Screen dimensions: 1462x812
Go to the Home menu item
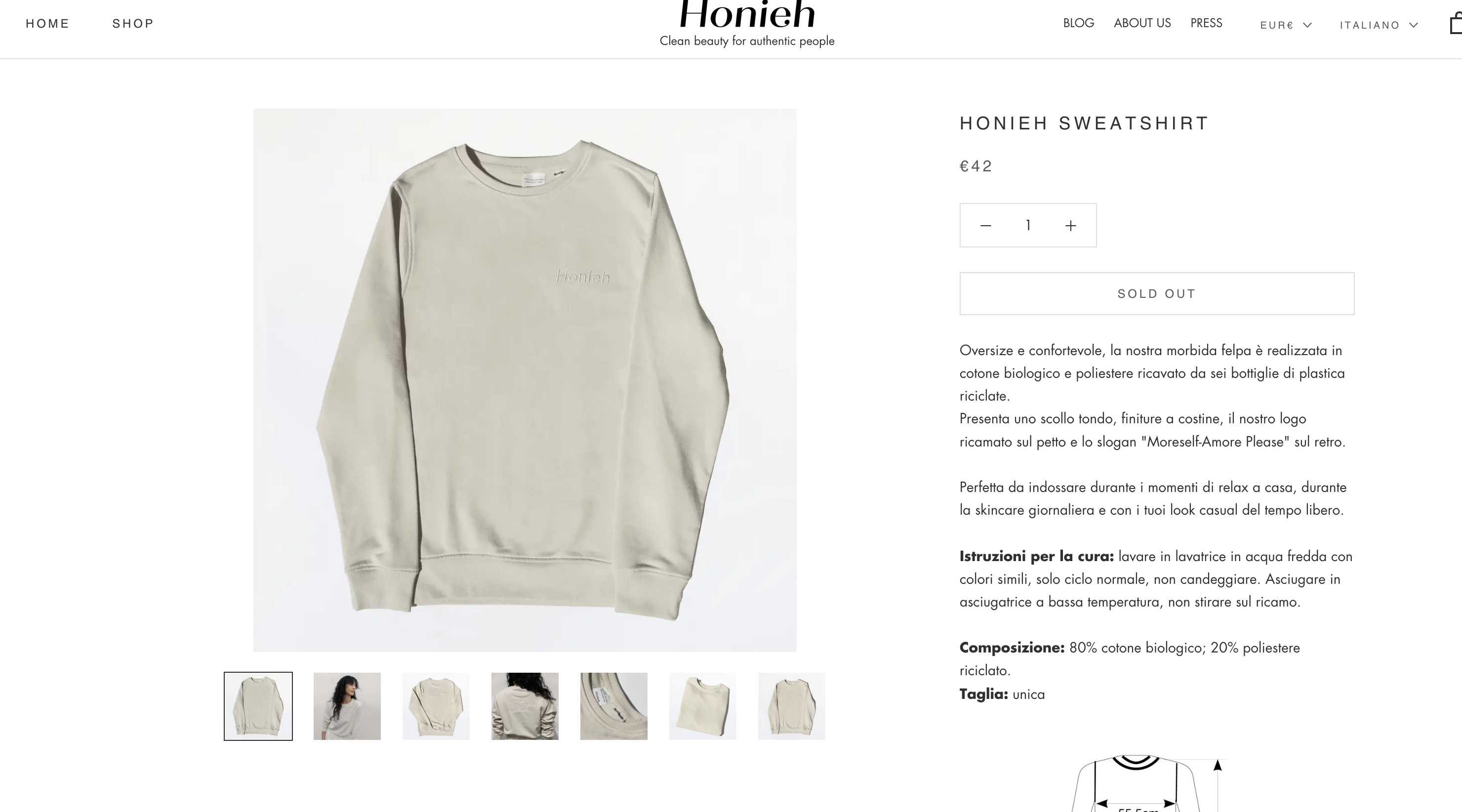(x=48, y=24)
